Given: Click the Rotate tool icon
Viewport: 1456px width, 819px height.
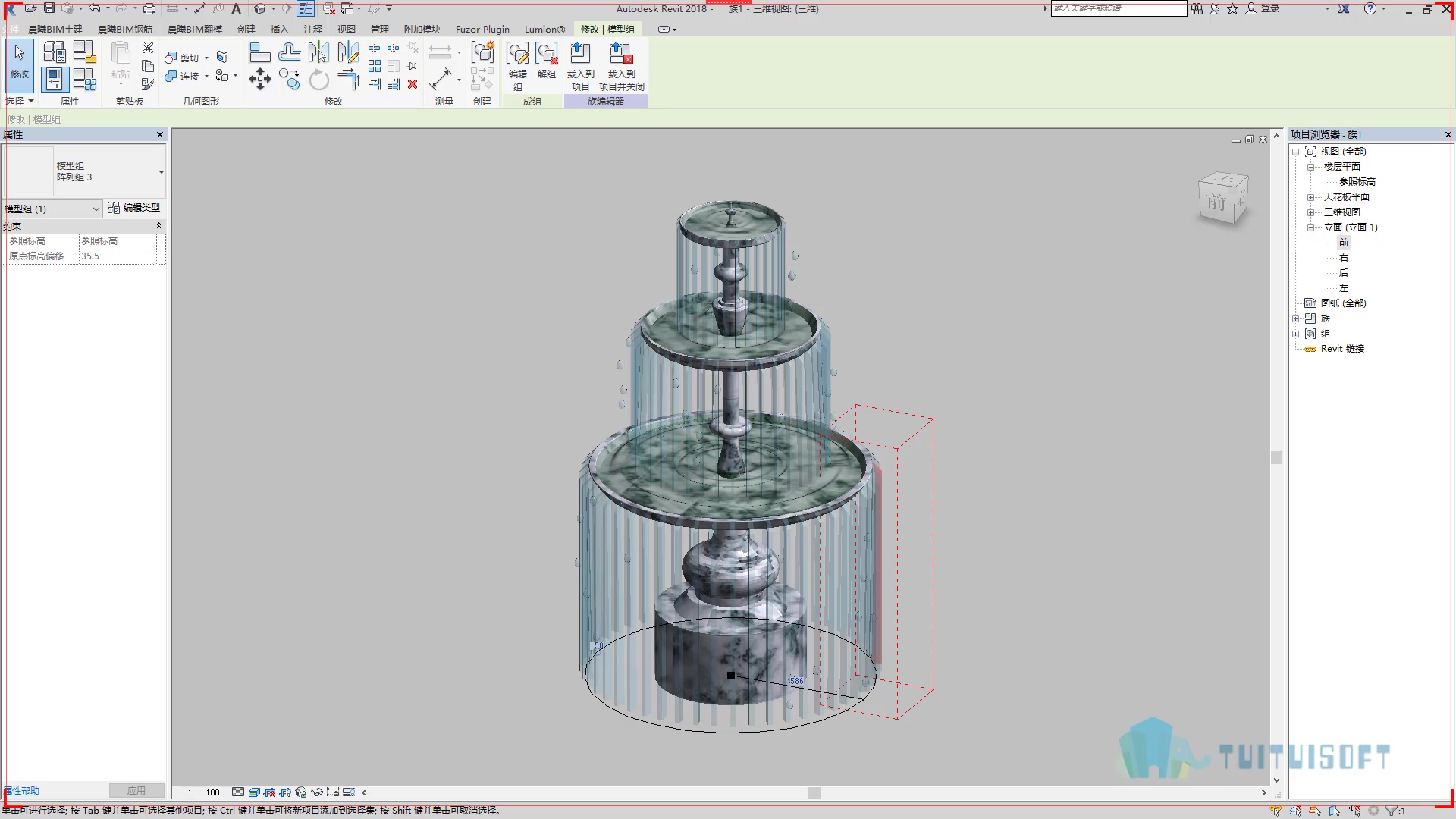Looking at the screenshot, I should tap(319, 79).
